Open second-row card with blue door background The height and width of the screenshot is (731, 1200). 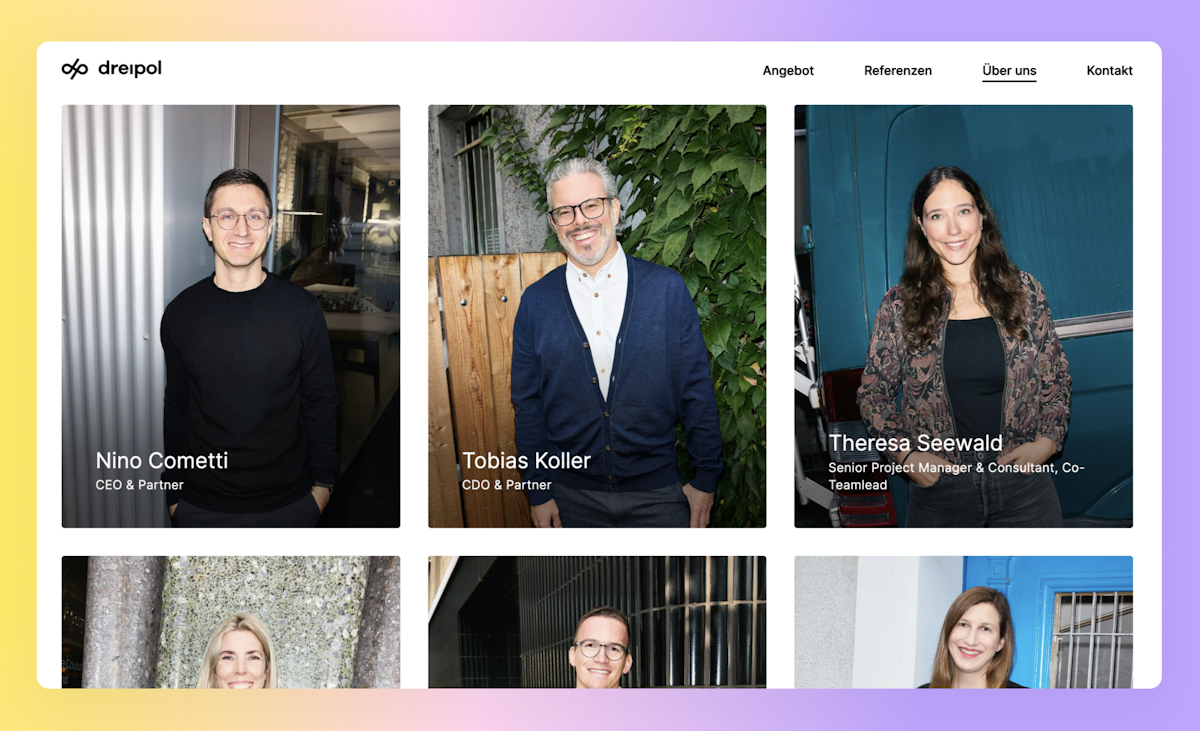[x=963, y=622]
